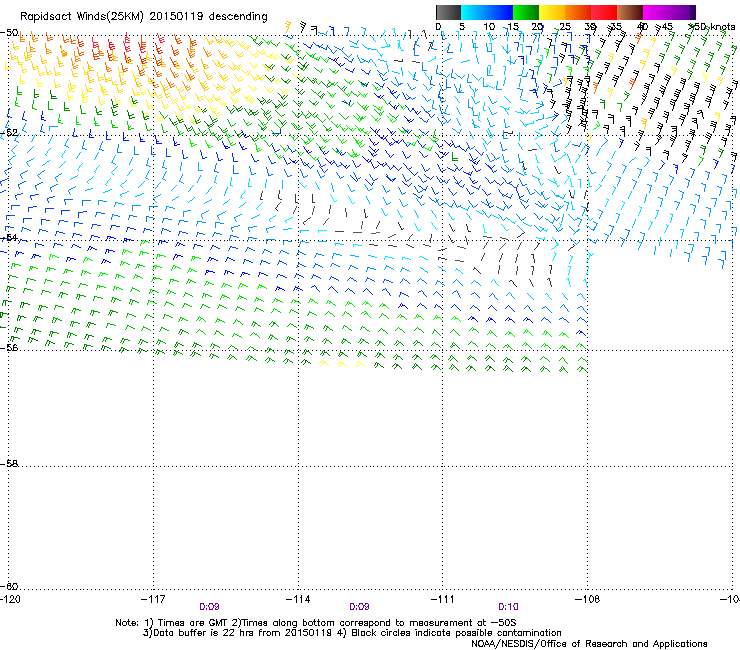Select the dark purple 45-50 knots segment
Screen dimensions: 740x650
[x=682, y=12]
